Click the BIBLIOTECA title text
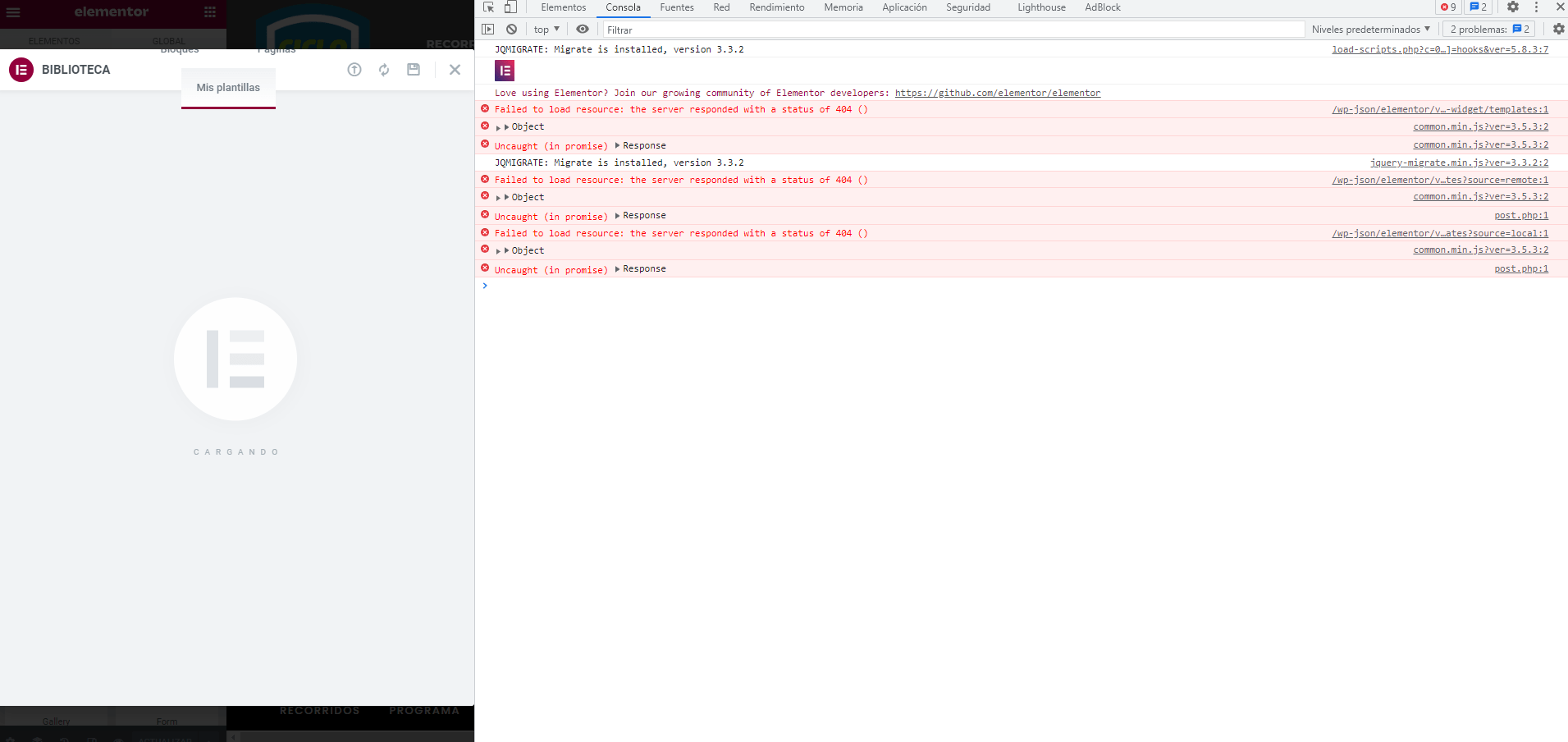 pos(75,70)
